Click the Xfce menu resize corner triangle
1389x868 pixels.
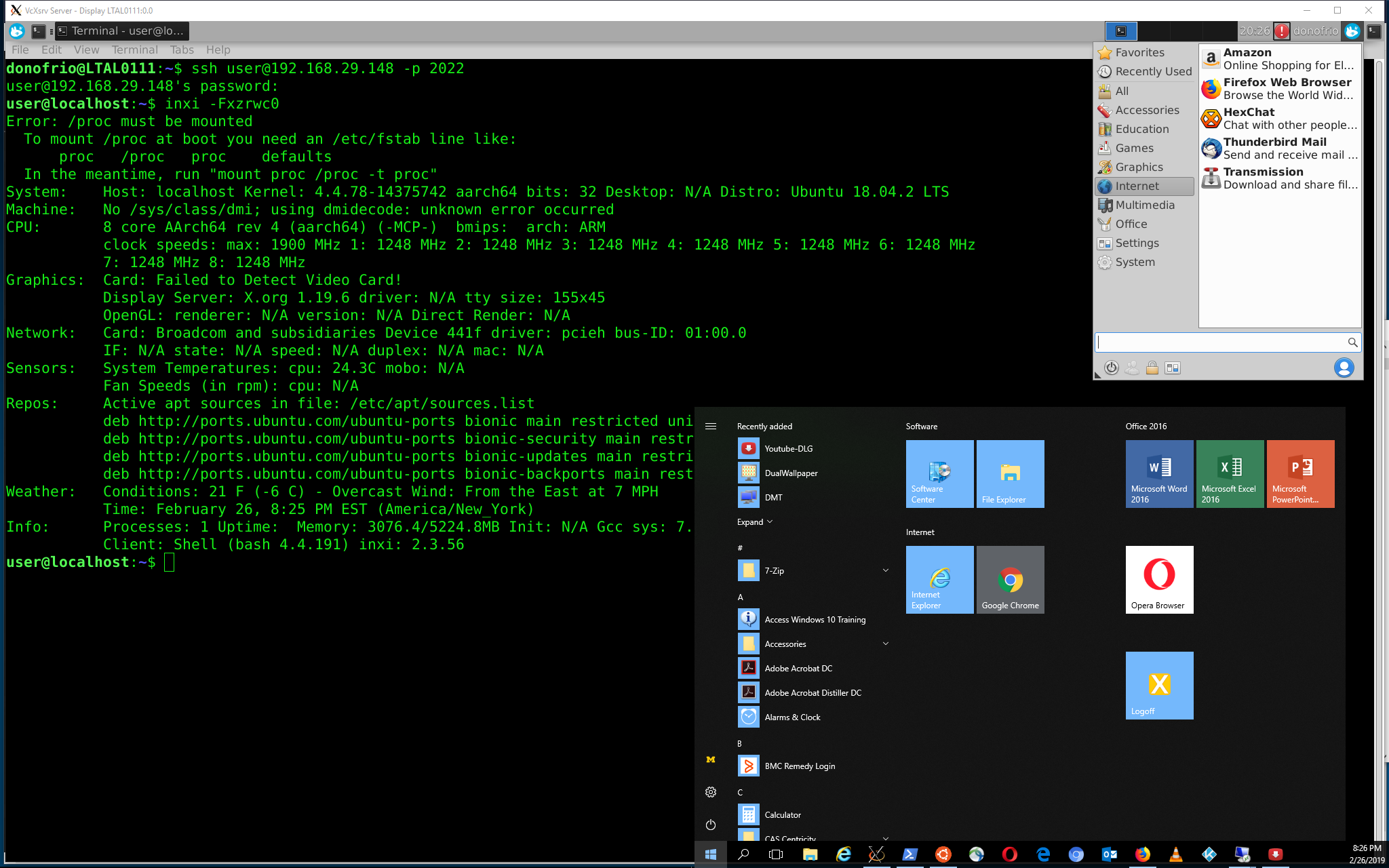[x=1098, y=374]
